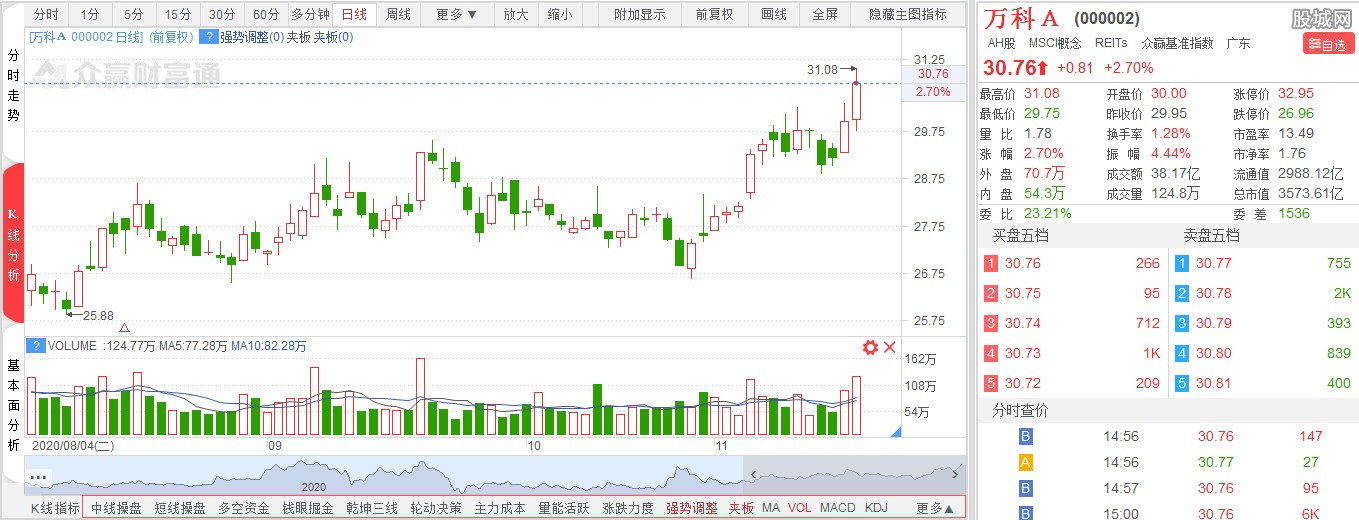Click the blue corner triangle of volume panel
1359x520 pixels.
(895, 431)
